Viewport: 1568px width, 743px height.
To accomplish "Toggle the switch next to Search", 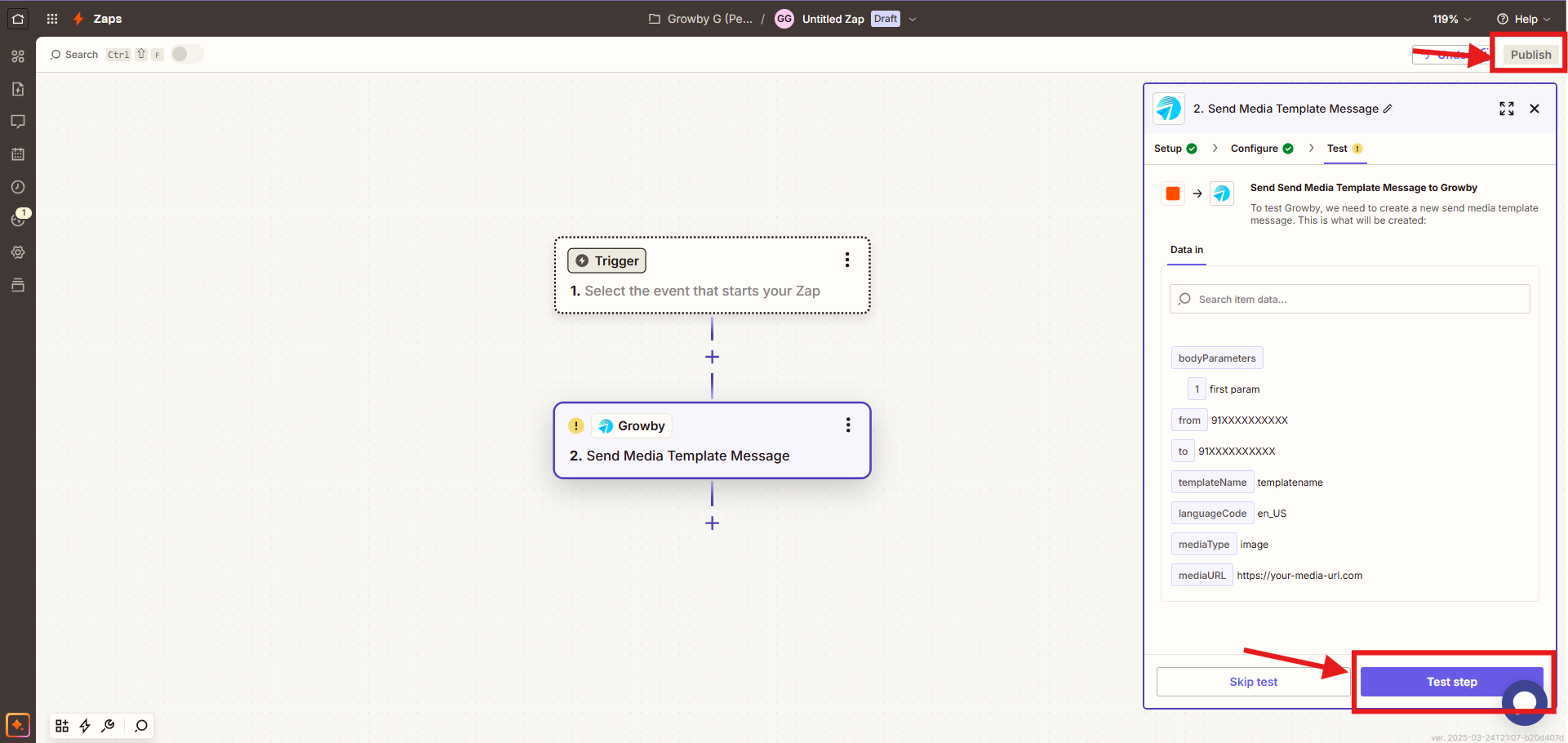I will (187, 54).
